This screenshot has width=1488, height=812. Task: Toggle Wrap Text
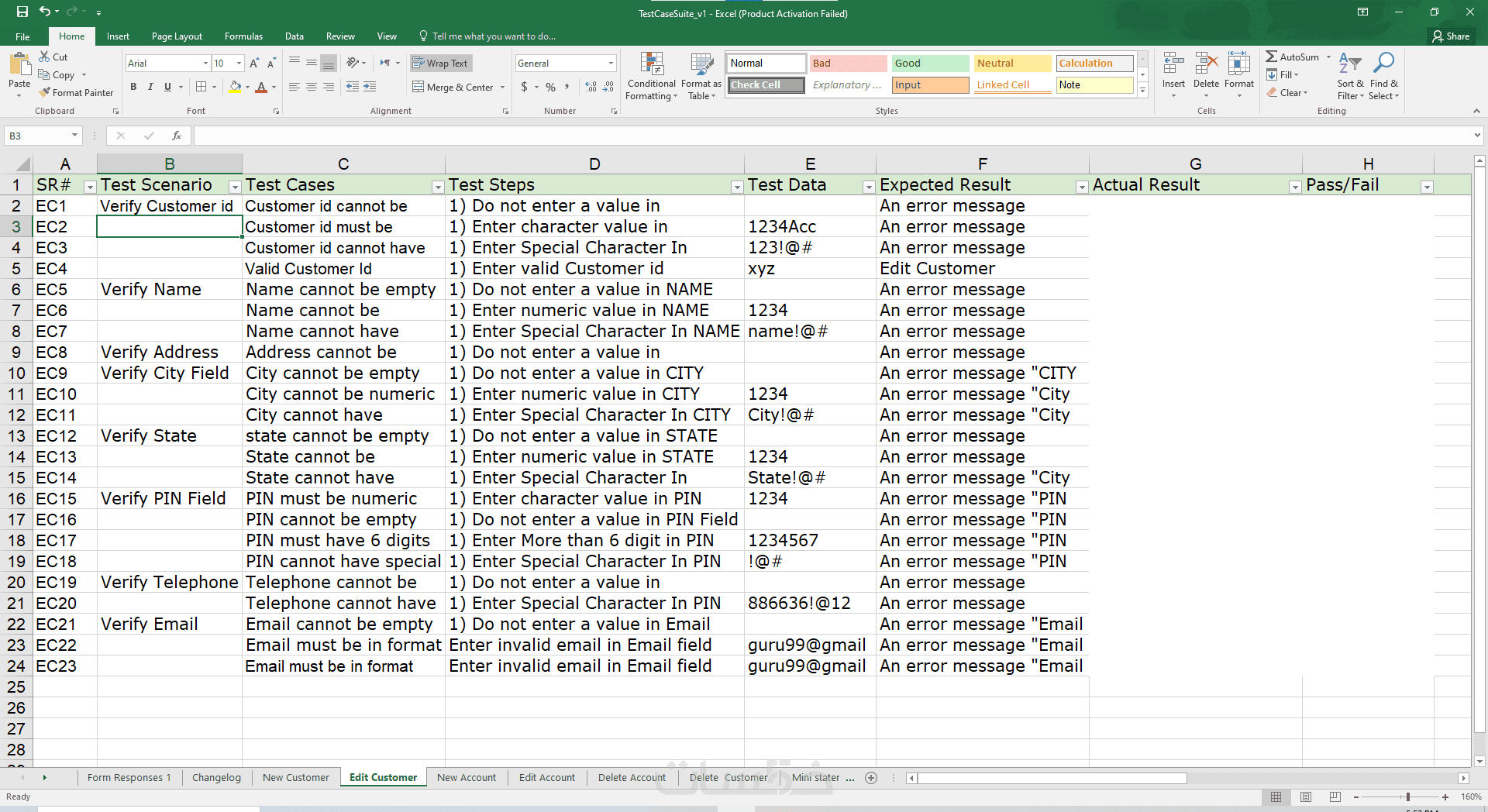pyautogui.click(x=440, y=64)
